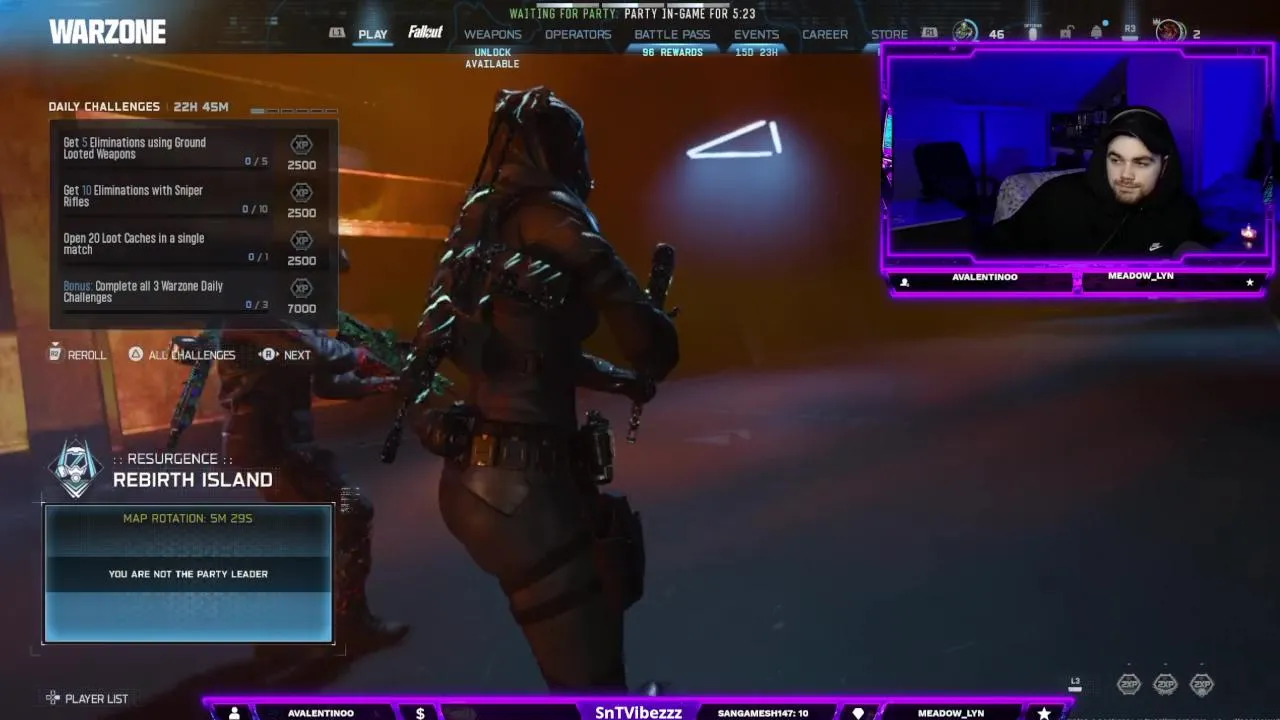Click MEADOW_LYN label in bottom overlay
The width and height of the screenshot is (1280, 720).
click(x=950, y=713)
